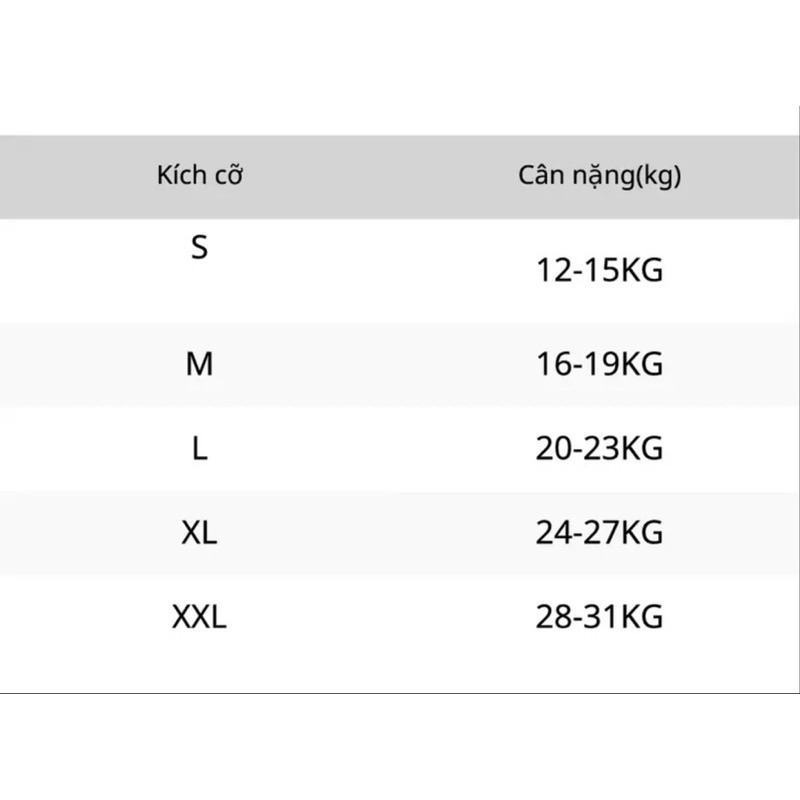Select the size S cell
The height and width of the screenshot is (800, 800).
tap(200, 247)
